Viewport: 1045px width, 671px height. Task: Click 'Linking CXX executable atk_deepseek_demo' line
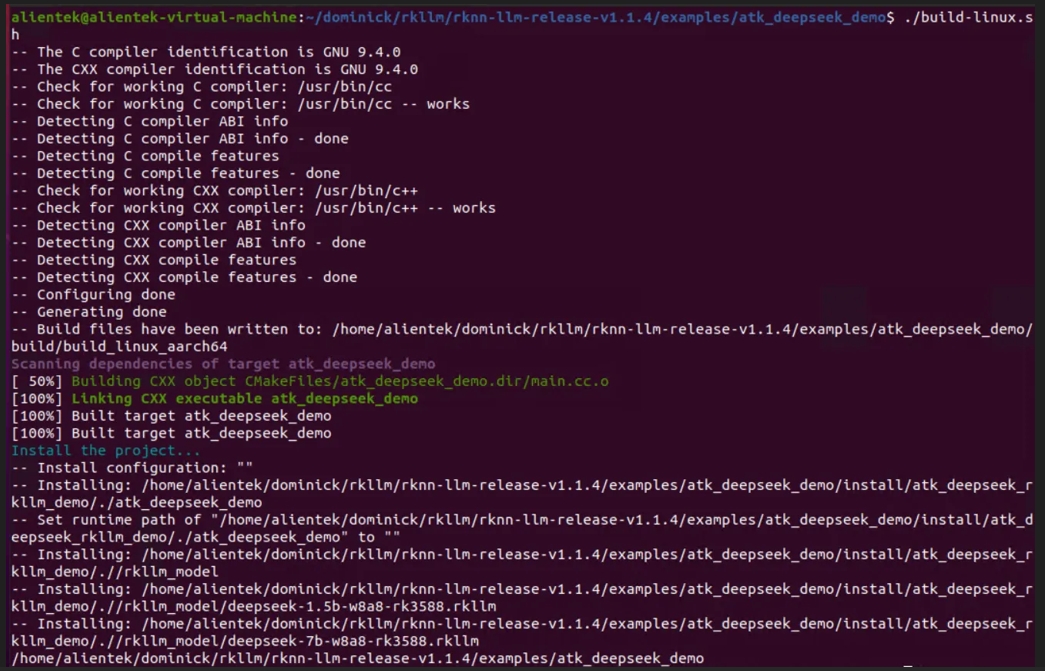245,398
